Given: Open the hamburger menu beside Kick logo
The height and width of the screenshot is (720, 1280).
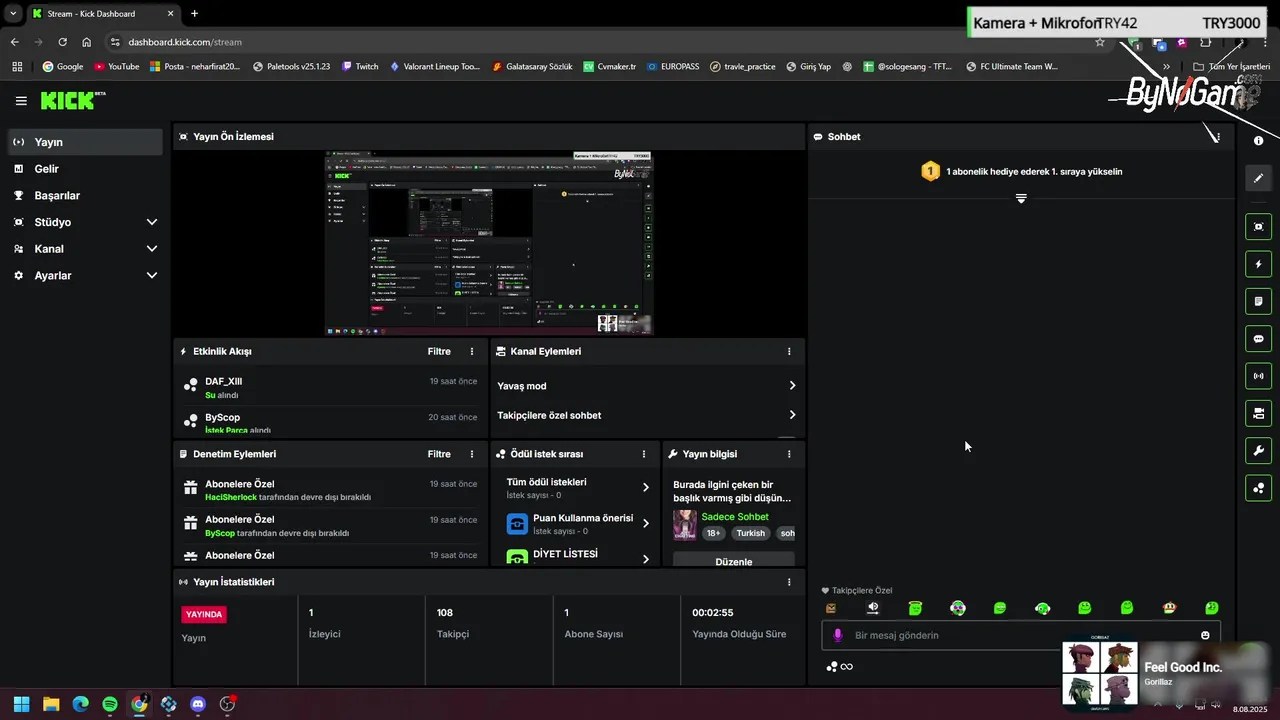Looking at the screenshot, I should (21, 101).
